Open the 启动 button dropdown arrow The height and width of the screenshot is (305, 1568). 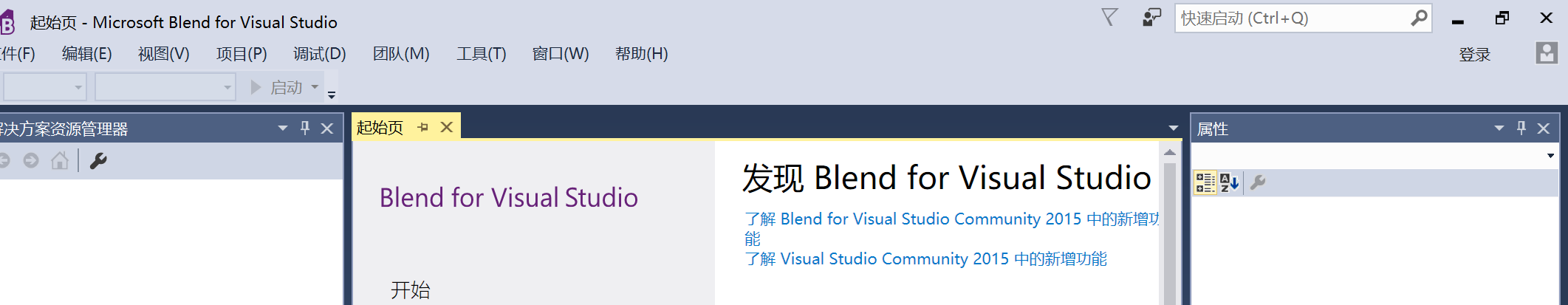coord(315,87)
